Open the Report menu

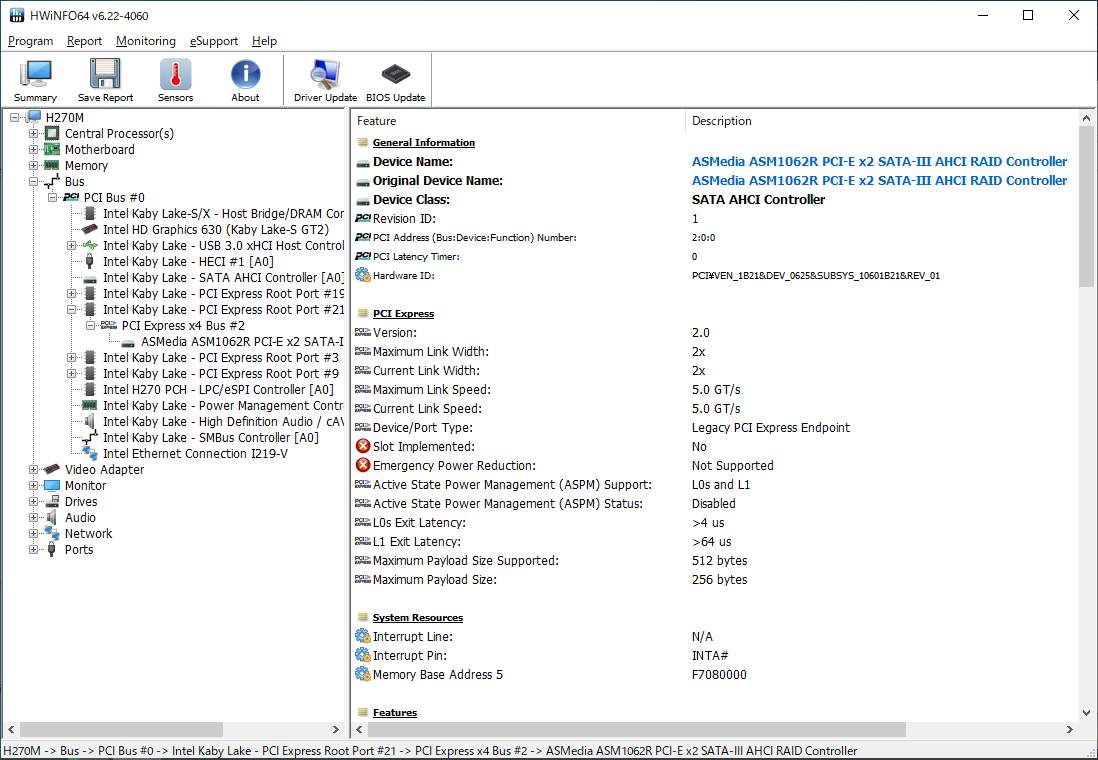(x=84, y=41)
